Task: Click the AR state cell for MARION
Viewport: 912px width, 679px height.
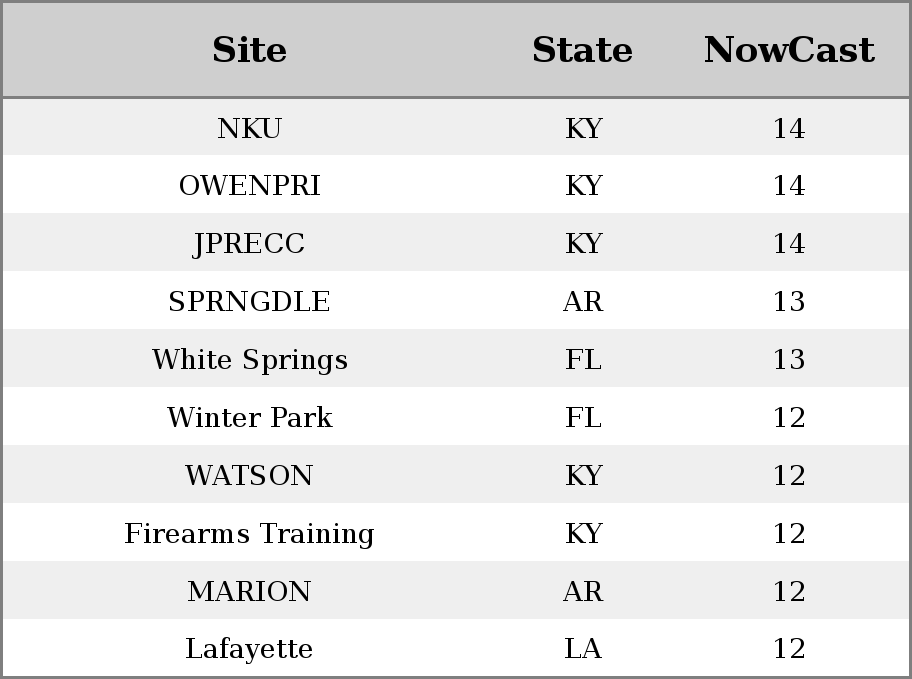Action: pyautogui.click(x=583, y=591)
